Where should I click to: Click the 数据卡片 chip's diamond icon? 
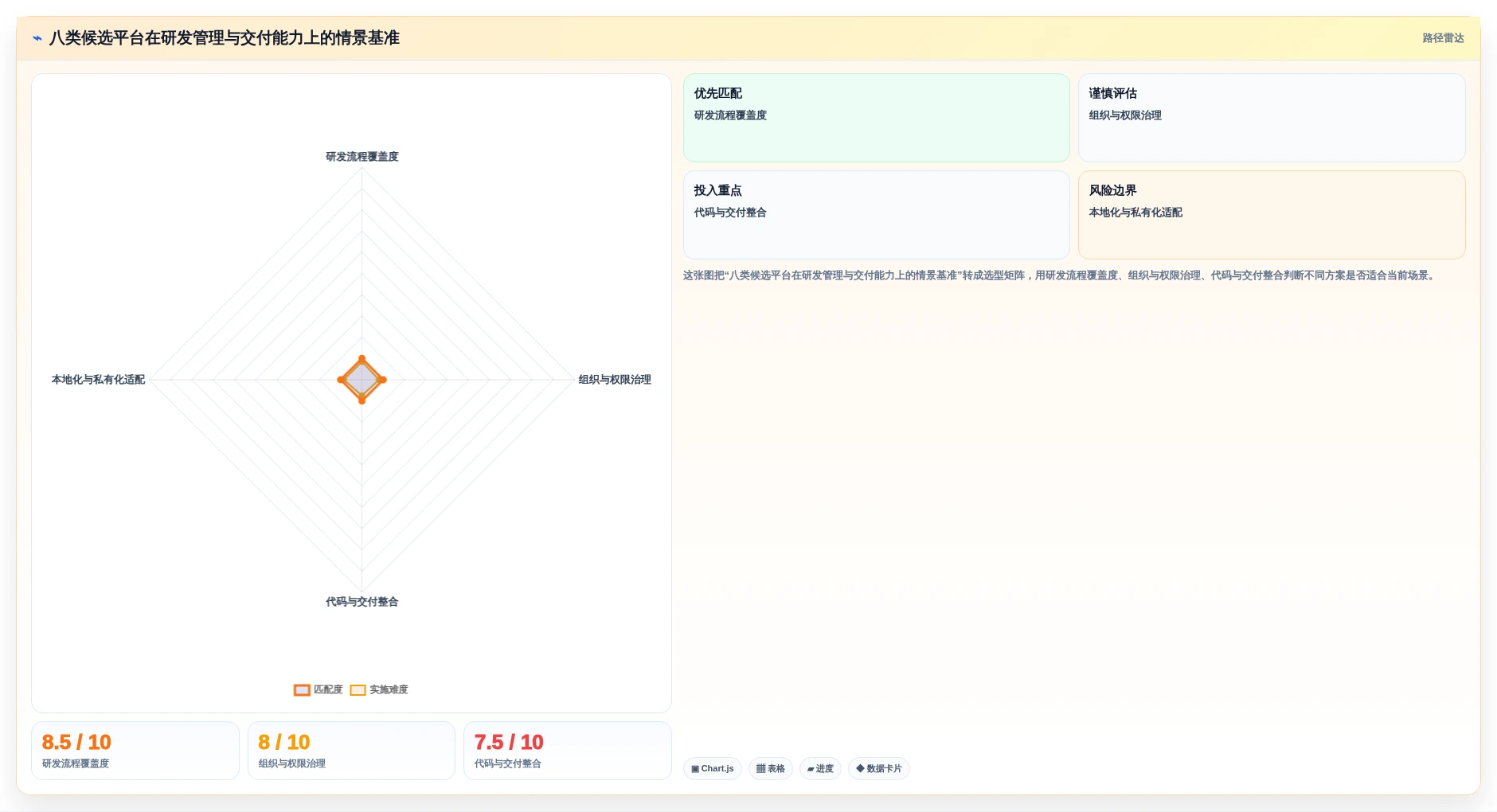pyautogui.click(x=860, y=768)
